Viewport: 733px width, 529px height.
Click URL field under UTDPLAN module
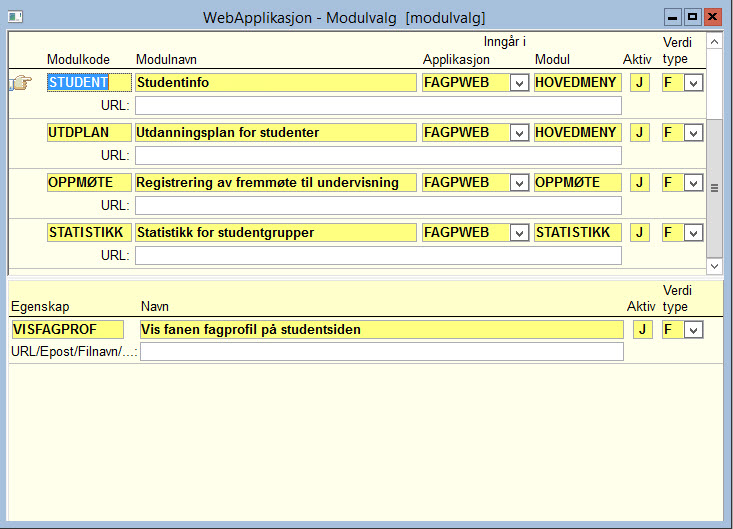click(378, 156)
